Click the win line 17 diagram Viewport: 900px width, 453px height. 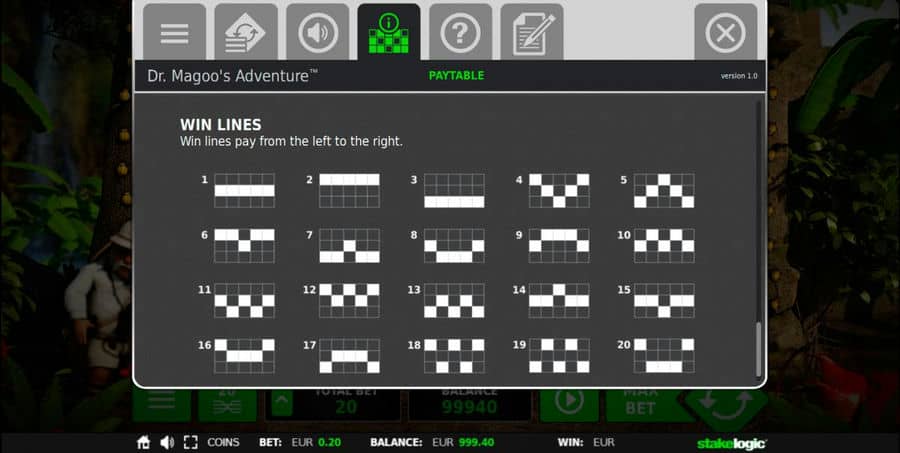350,356
